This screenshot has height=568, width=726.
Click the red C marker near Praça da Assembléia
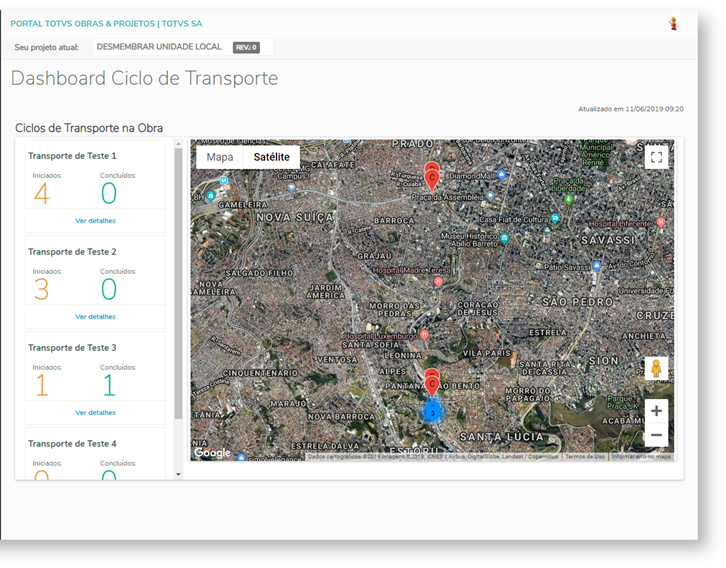432,181
